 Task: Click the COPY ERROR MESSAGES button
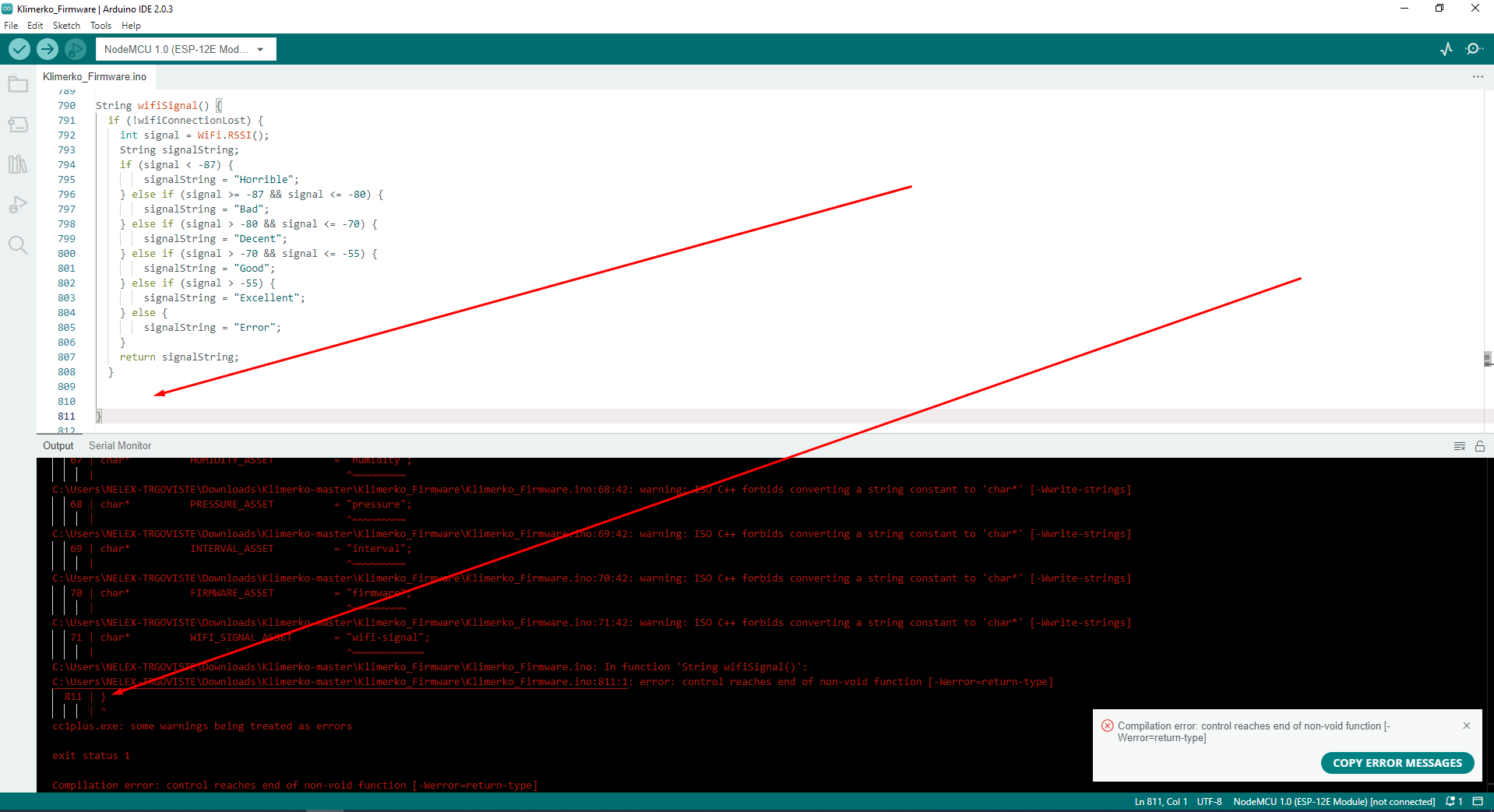(1397, 763)
